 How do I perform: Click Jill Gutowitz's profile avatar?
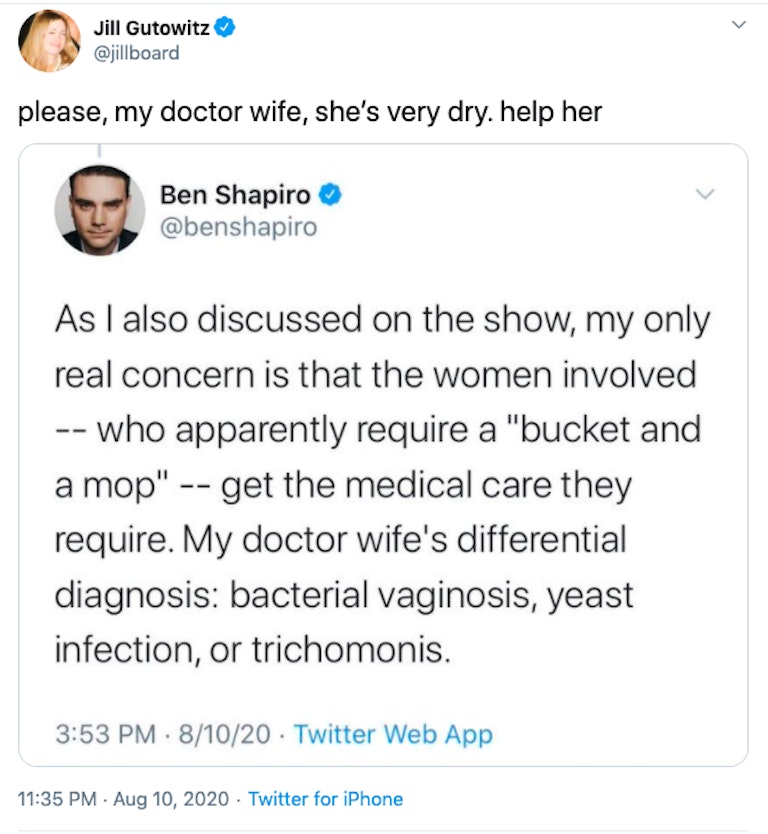tap(49, 41)
